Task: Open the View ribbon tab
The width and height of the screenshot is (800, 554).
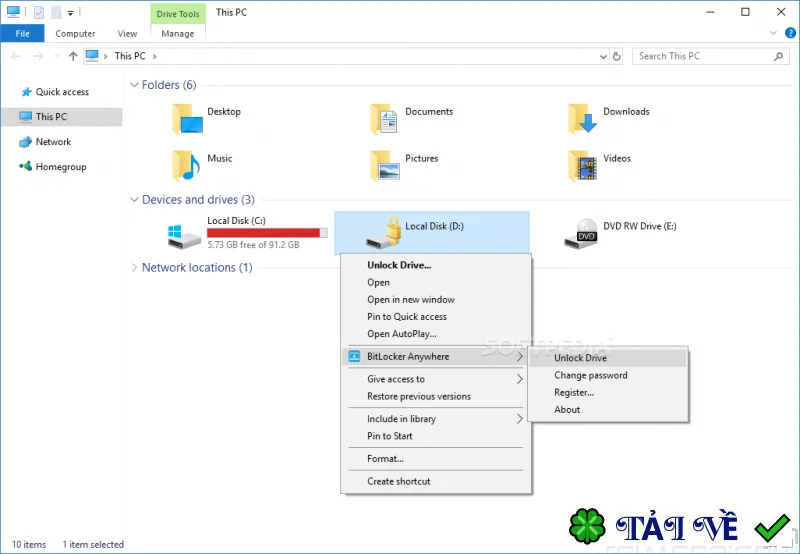Action: point(127,34)
